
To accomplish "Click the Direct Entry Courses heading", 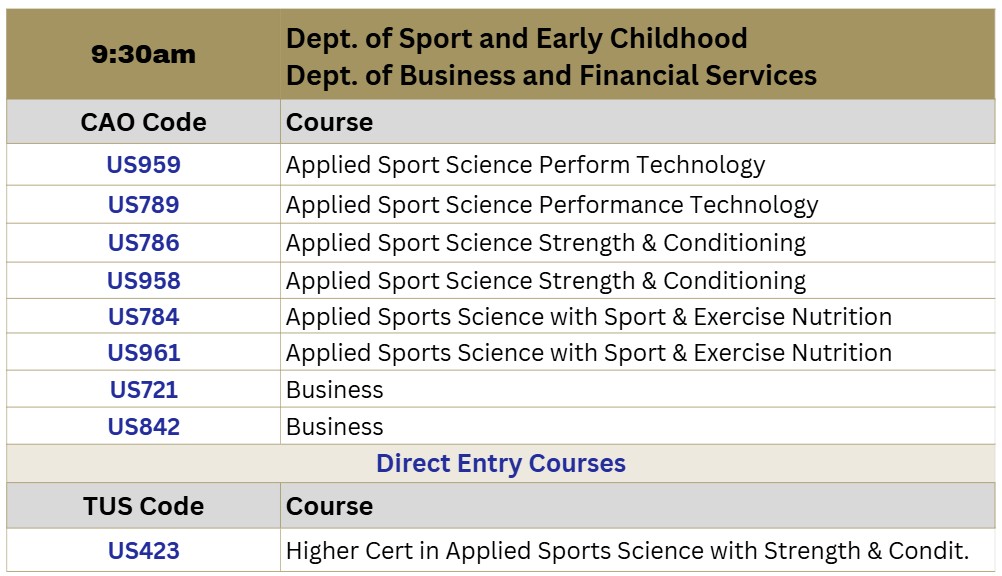I will 501,464.
